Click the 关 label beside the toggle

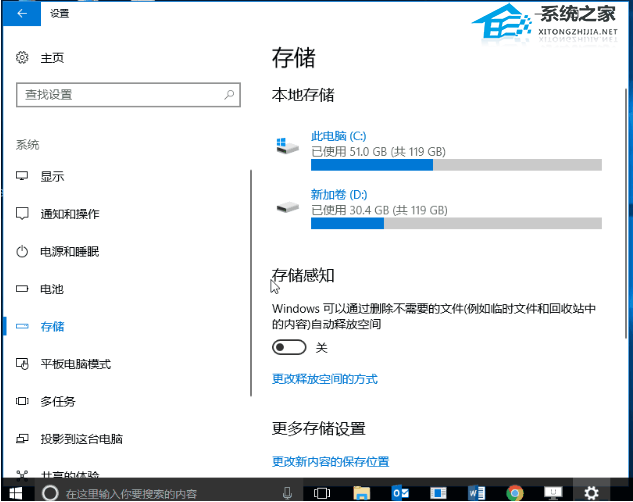coord(322,347)
